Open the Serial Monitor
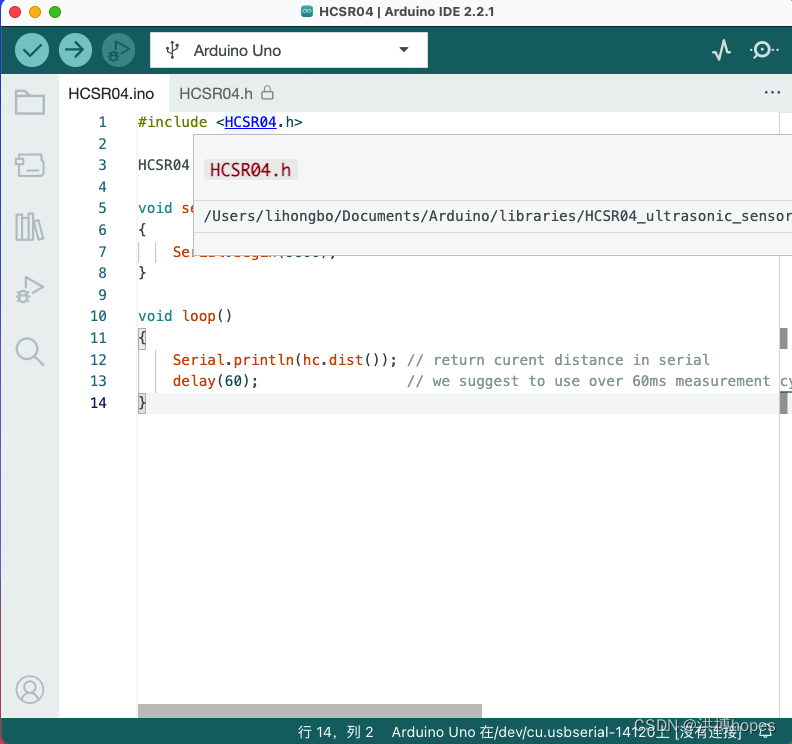 (x=764, y=50)
